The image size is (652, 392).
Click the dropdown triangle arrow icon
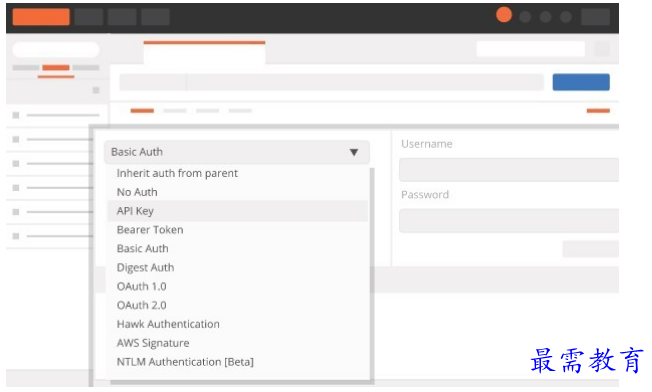point(354,152)
